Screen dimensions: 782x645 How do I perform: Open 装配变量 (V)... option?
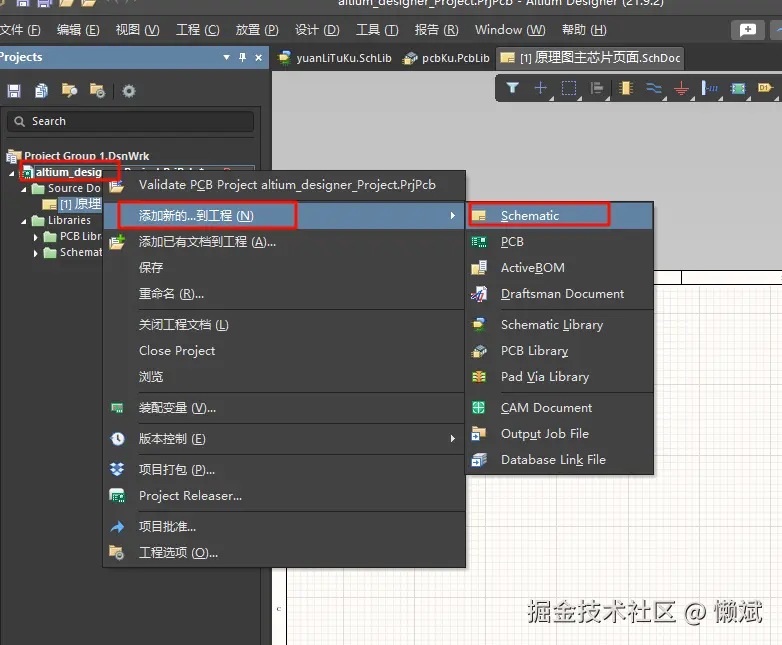[x=285, y=408]
